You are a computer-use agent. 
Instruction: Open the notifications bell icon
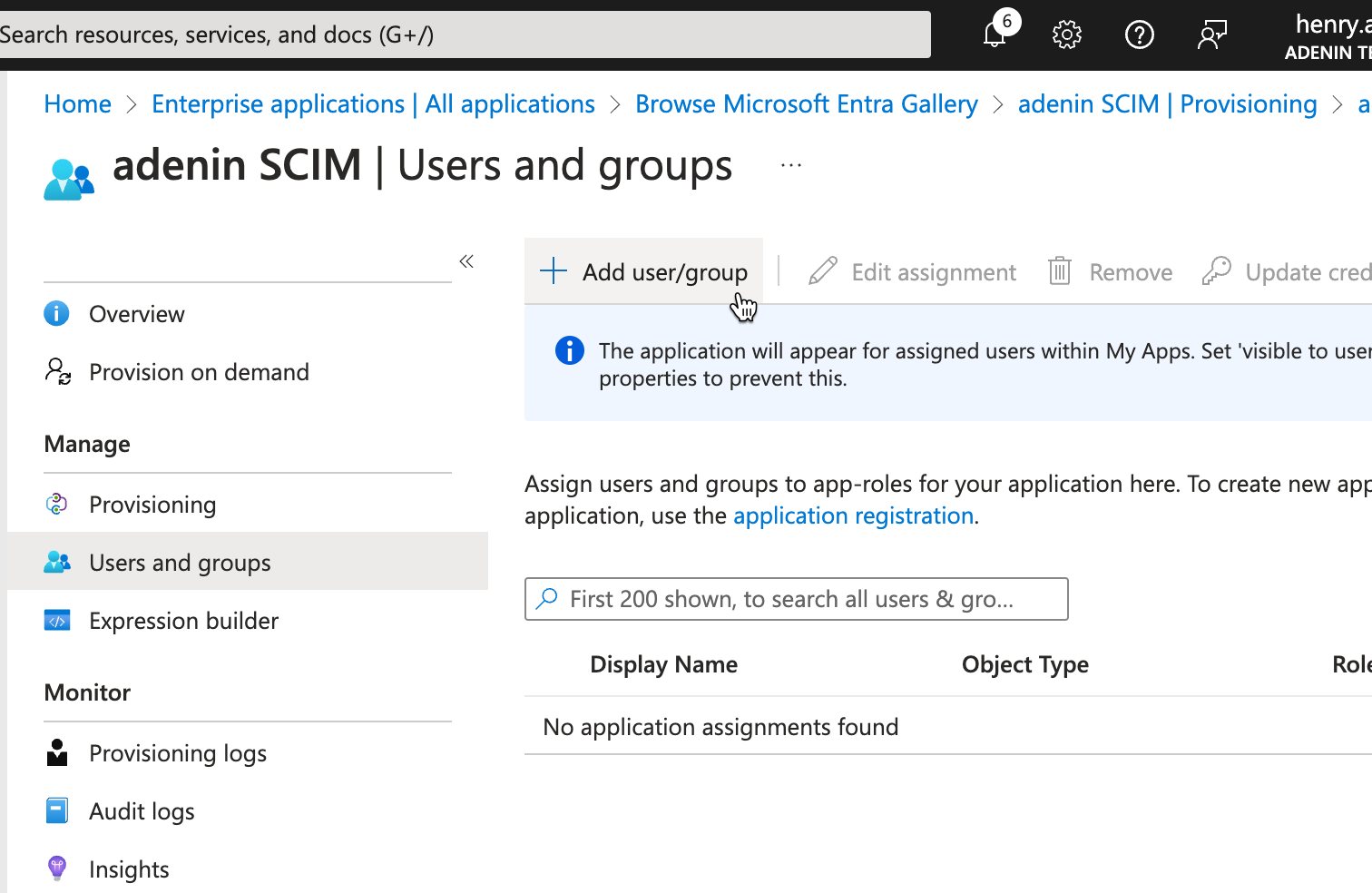pos(995,35)
